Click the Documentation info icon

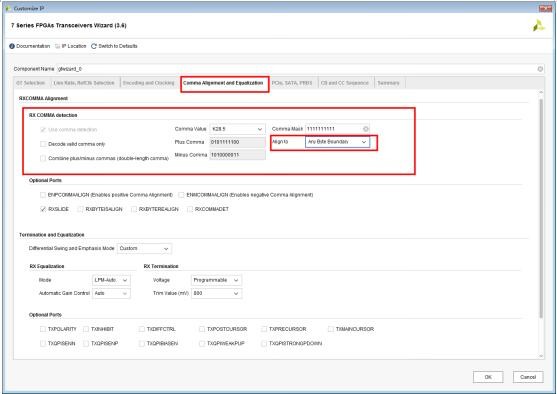tap(12, 46)
